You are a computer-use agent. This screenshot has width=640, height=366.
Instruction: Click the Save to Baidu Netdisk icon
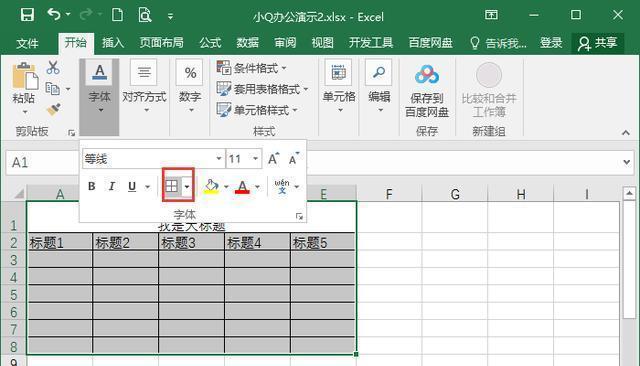427,75
